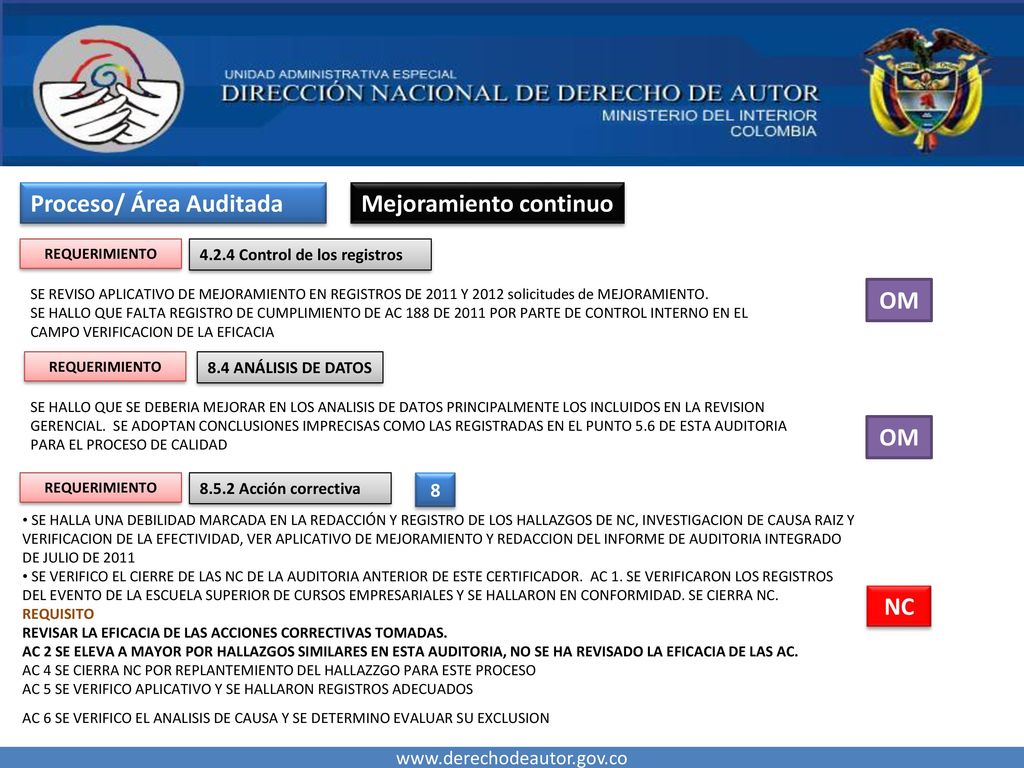Click the 'COLOMBIA' header text

tap(773, 131)
